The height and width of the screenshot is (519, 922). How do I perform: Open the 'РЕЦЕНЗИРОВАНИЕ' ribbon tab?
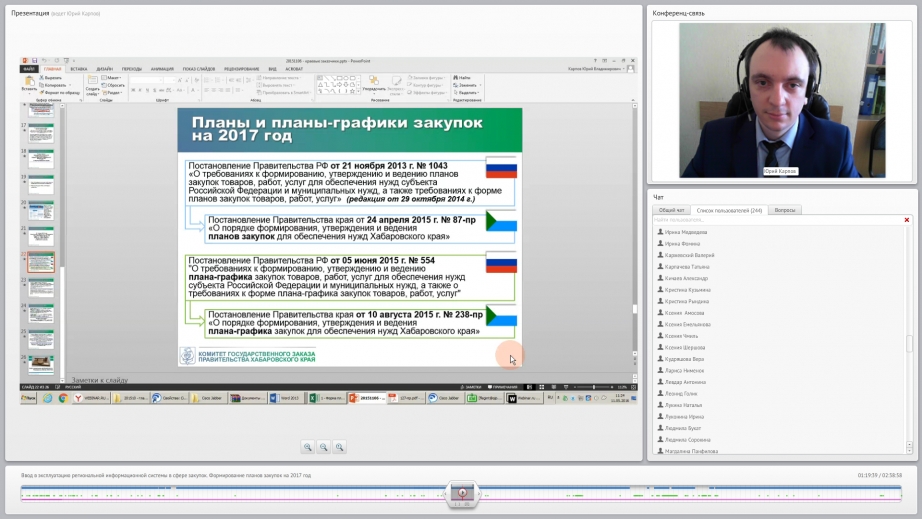click(x=241, y=69)
